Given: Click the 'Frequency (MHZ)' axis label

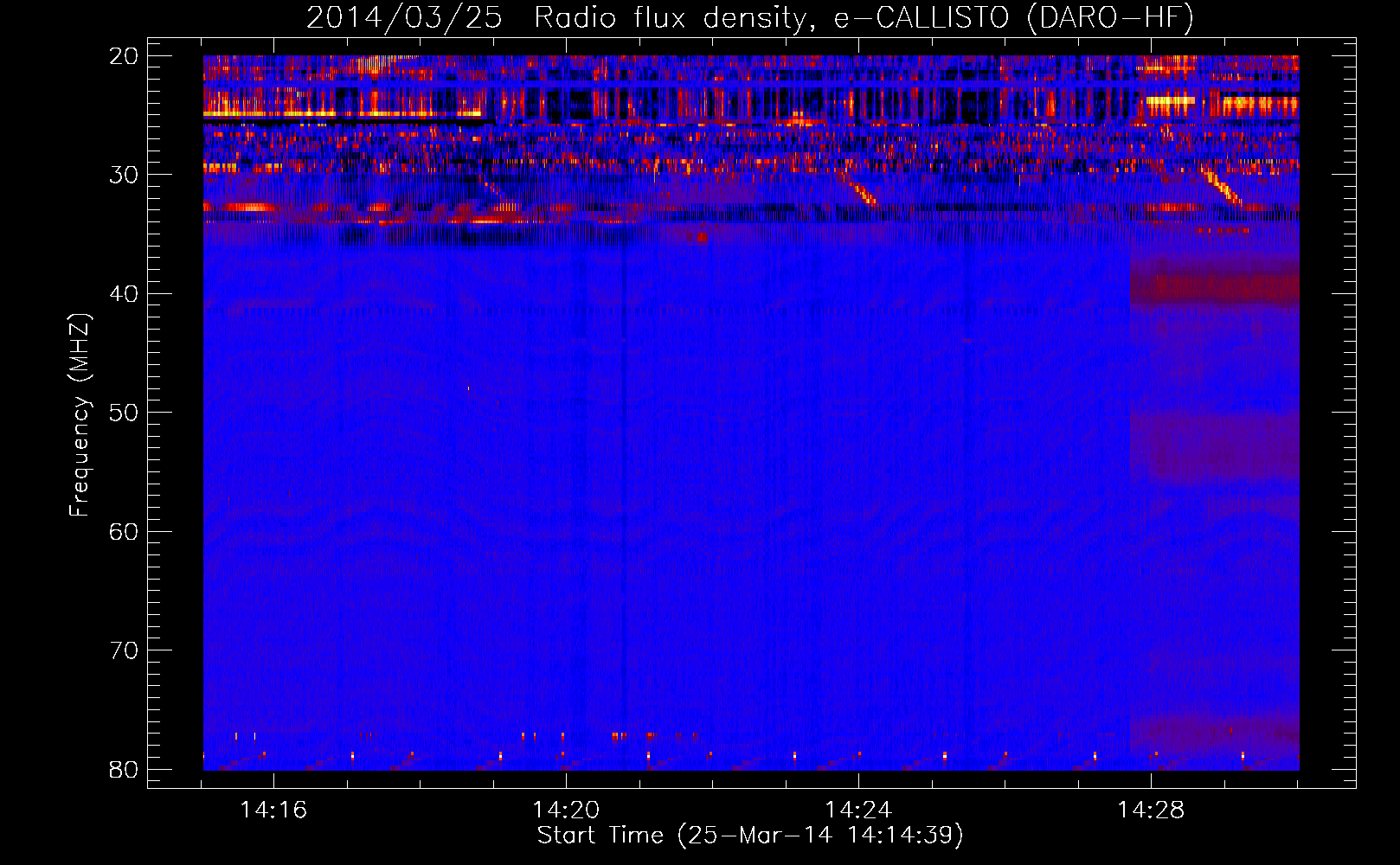Looking at the screenshot, I should pyautogui.click(x=80, y=415).
